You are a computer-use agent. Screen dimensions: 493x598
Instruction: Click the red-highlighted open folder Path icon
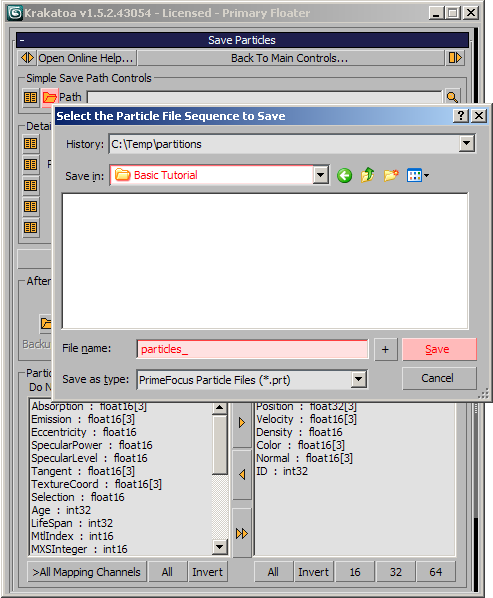pos(50,97)
